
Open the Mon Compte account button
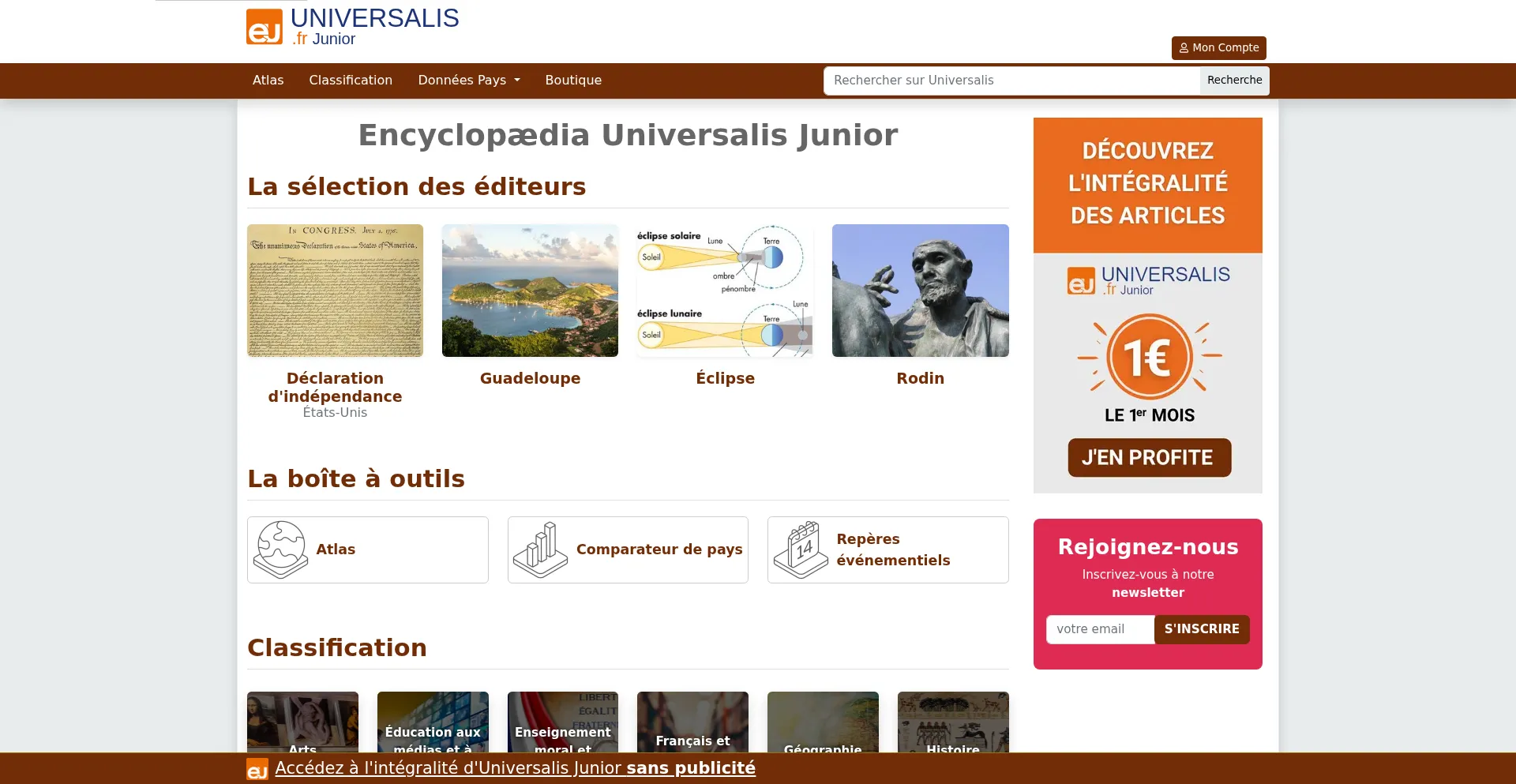point(1218,48)
